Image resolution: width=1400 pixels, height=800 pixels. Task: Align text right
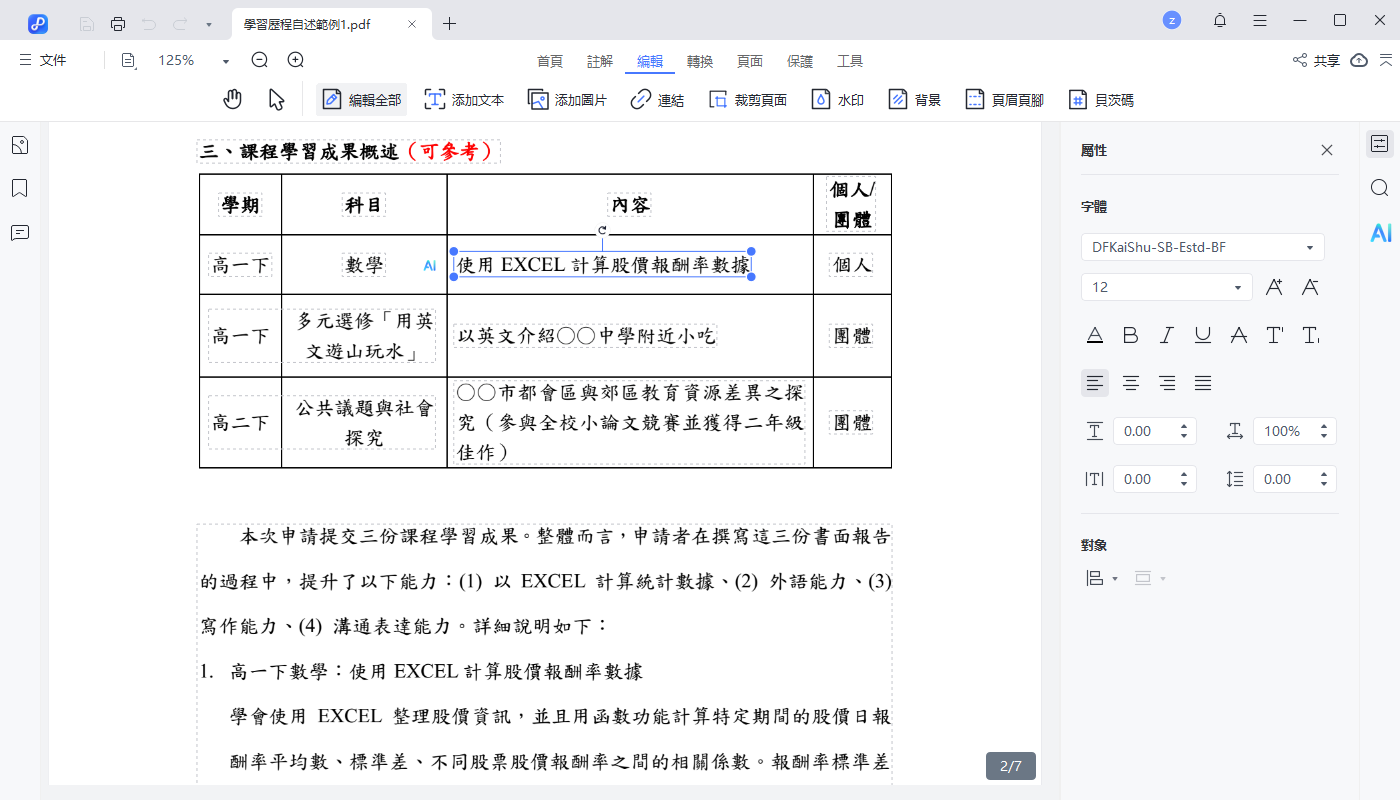tap(1167, 383)
